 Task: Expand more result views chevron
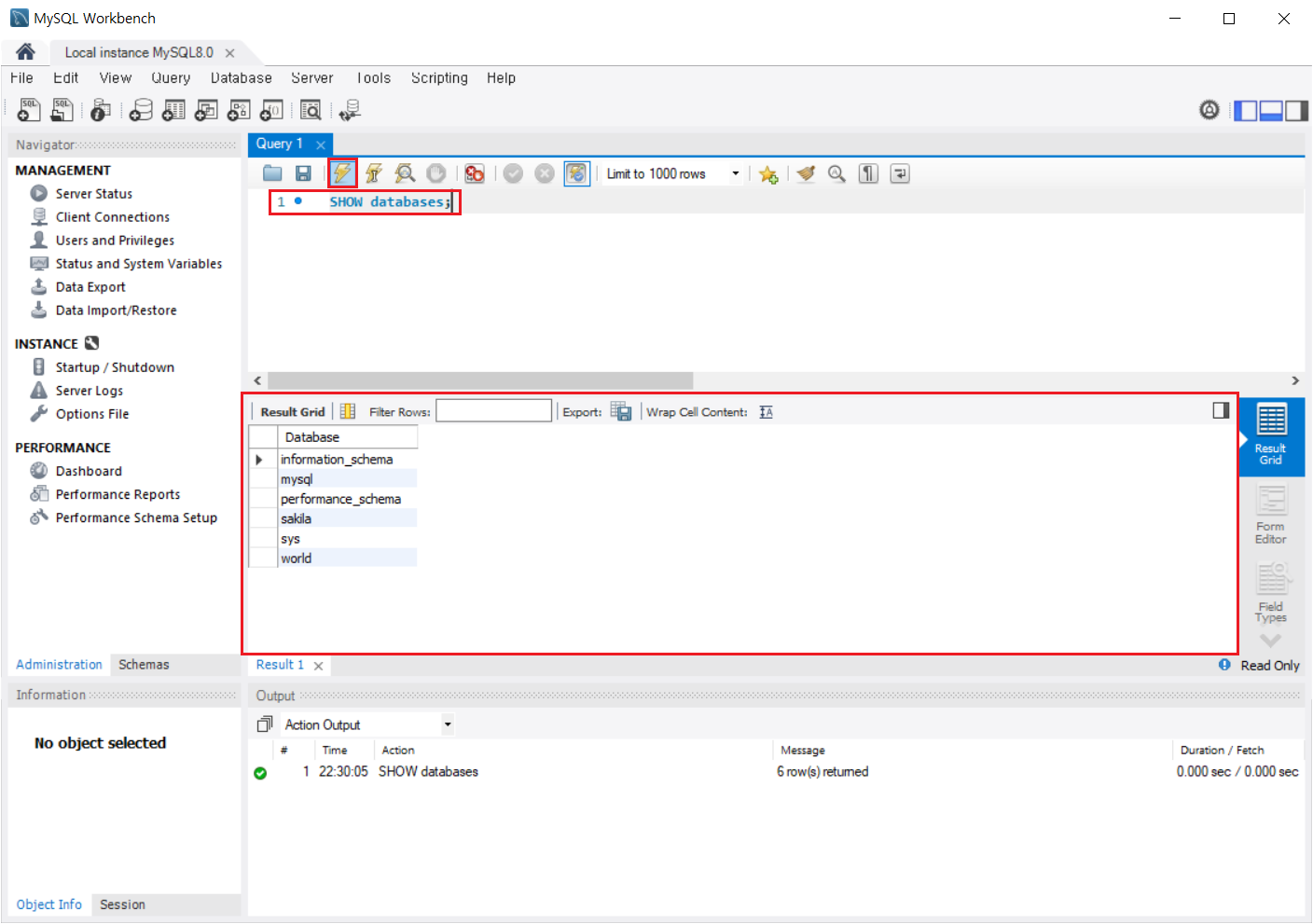click(x=1270, y=641)
